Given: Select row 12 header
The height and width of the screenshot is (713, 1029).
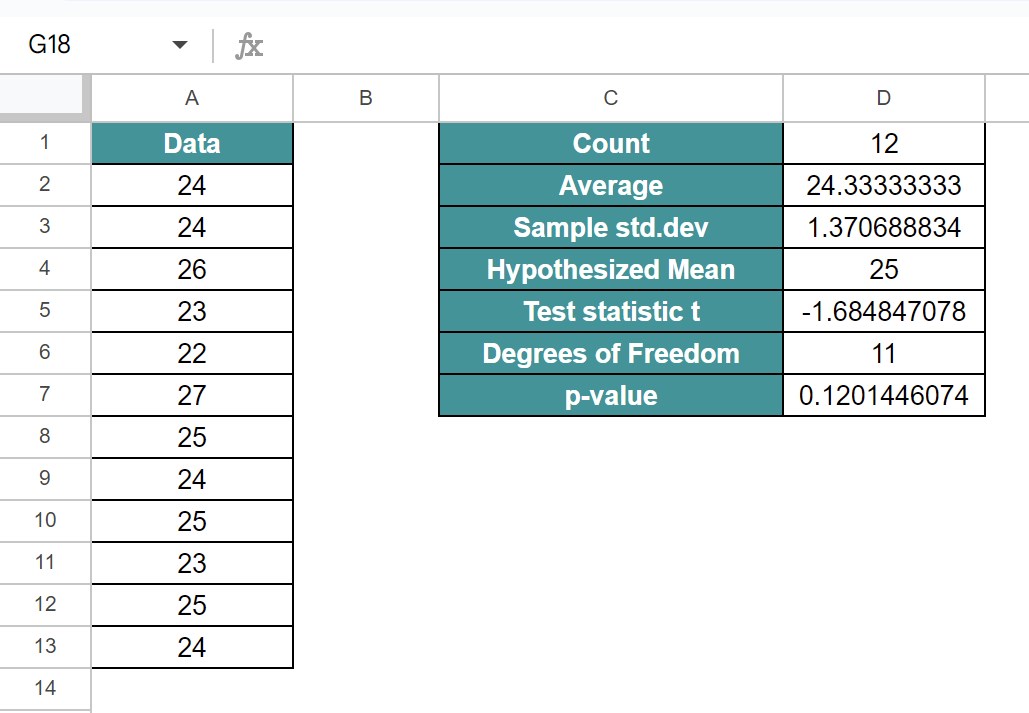Looking at the screenshot, I should pyautogui.click(x=45, y=605).
